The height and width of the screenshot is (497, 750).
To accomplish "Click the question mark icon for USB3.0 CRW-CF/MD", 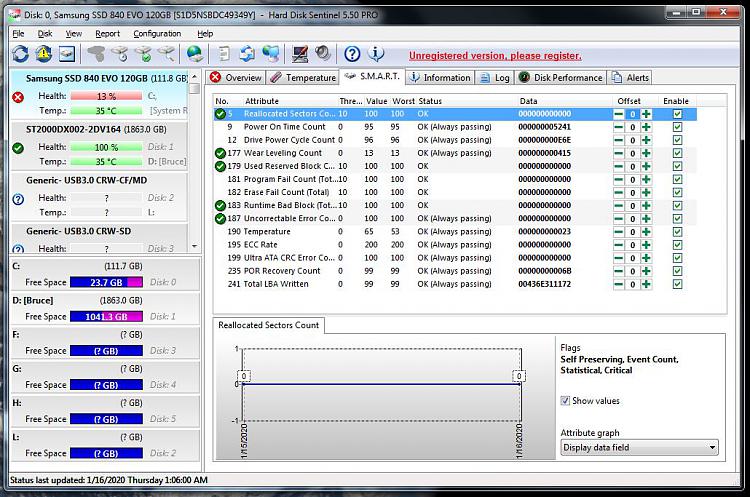I will click(x=18, y=199).
